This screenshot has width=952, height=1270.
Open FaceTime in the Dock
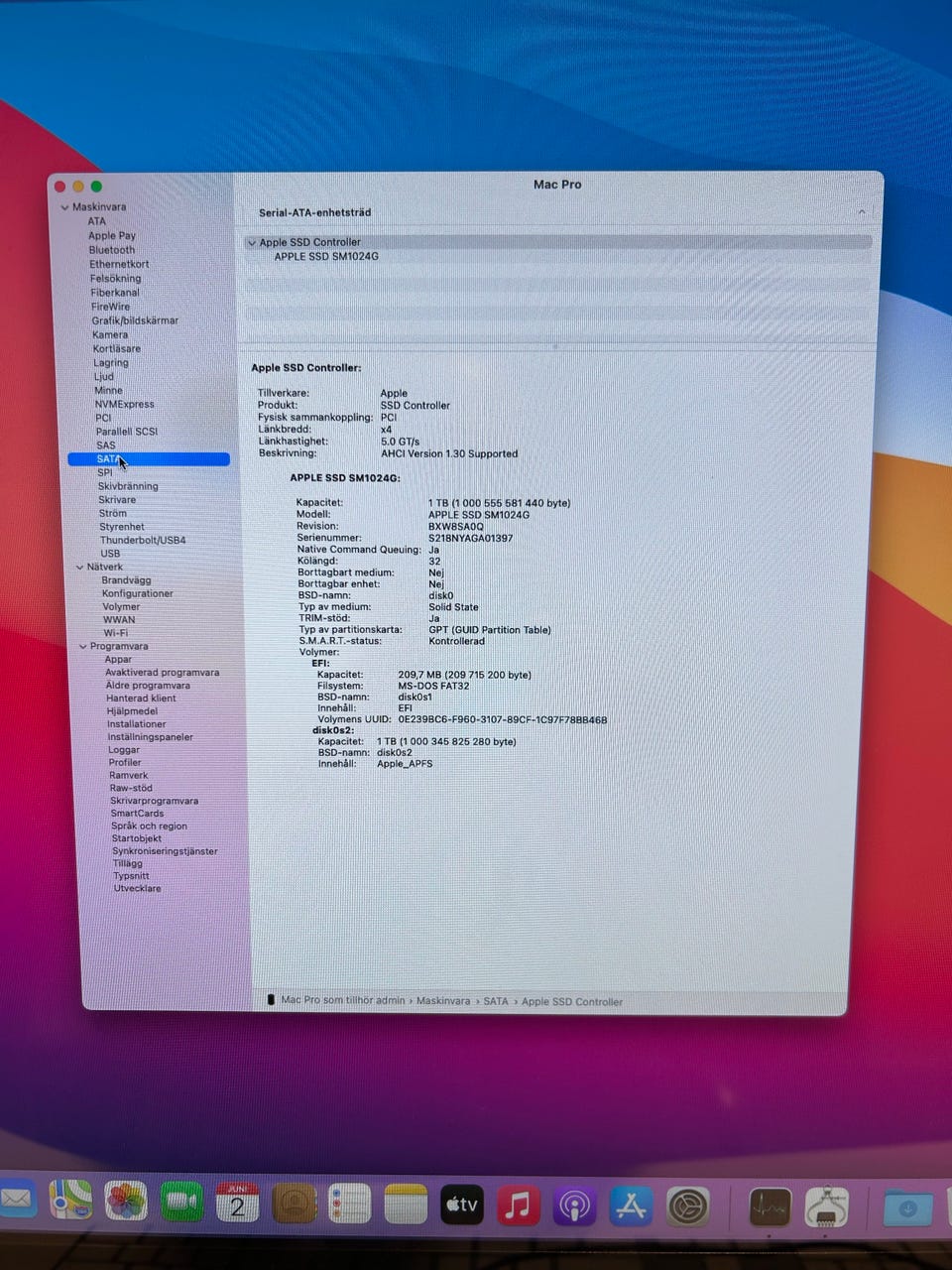(181, 1203)
